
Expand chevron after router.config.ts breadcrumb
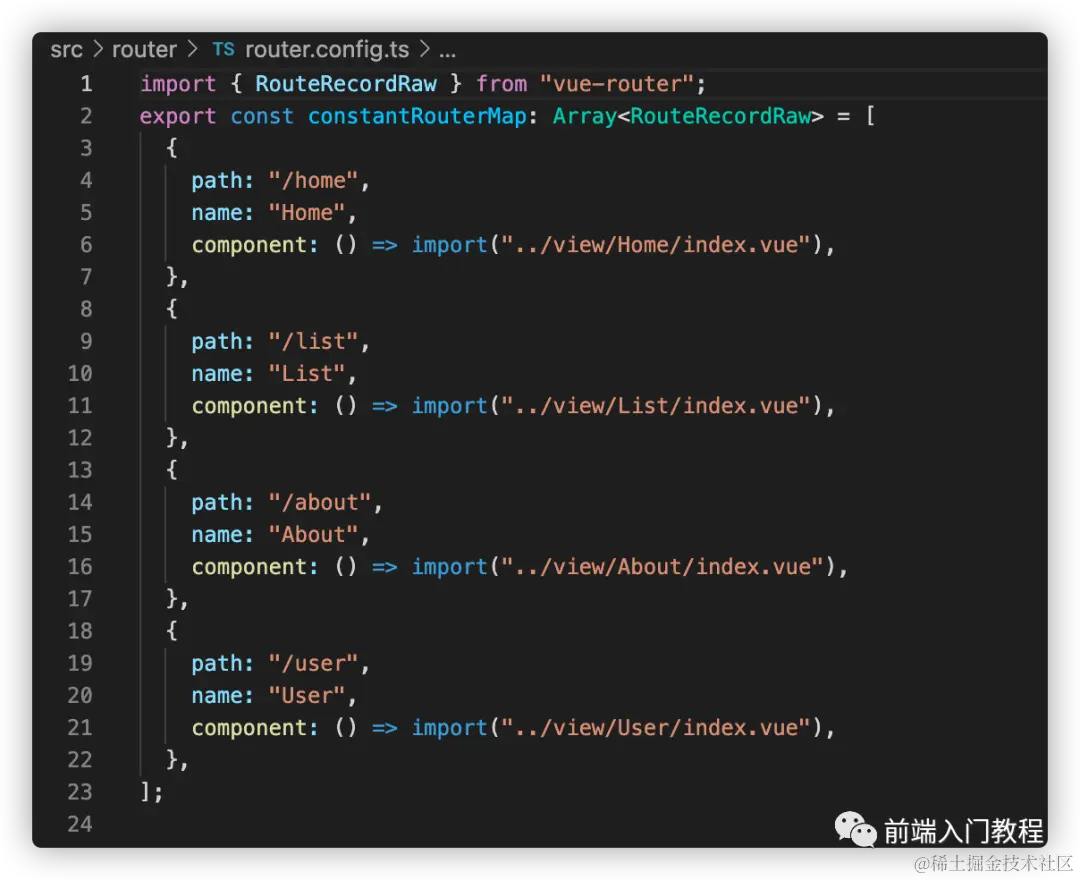click(425, 50)
